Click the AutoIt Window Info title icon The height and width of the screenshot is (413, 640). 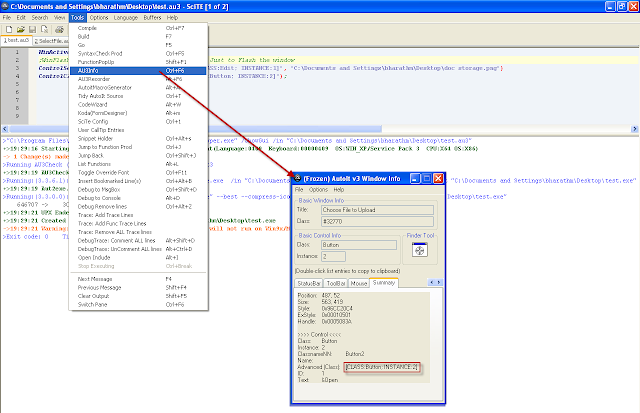pyautogui.click(x=298, y=178)
